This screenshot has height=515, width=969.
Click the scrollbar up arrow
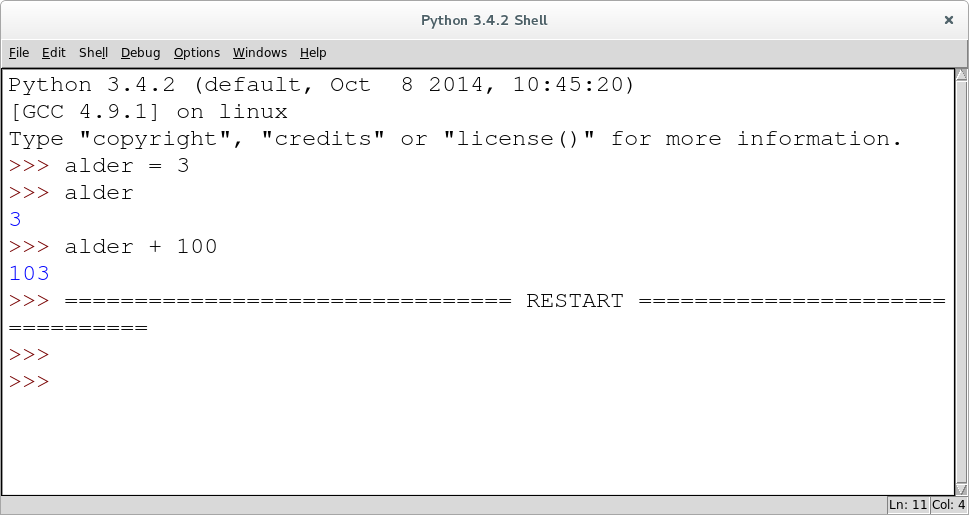point(962,75)
